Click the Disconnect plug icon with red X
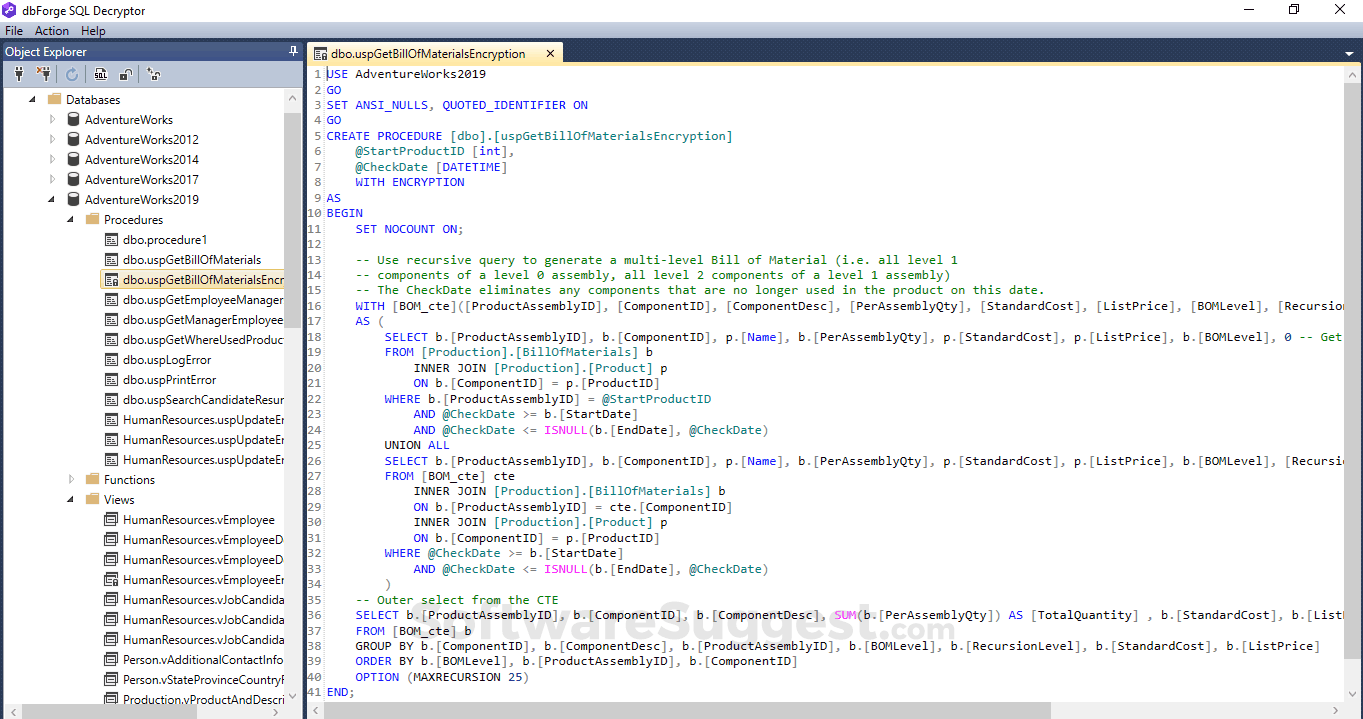Screen dimensions: 1363x719 (x=43, y=74)
